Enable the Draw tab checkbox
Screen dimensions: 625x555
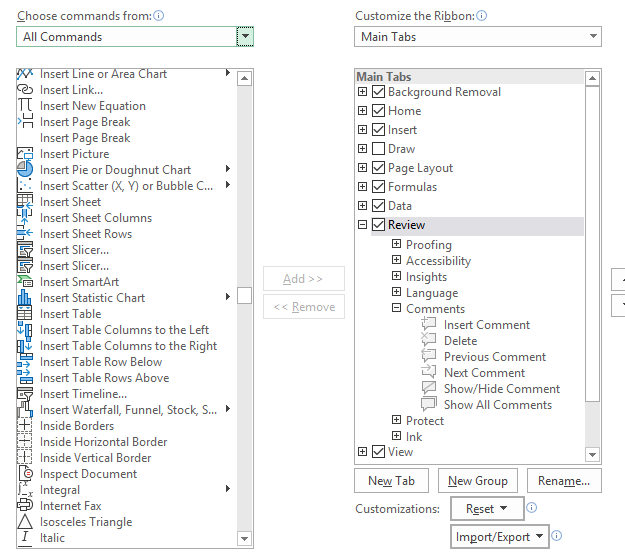pyautogui.click(x=378, y=149)
